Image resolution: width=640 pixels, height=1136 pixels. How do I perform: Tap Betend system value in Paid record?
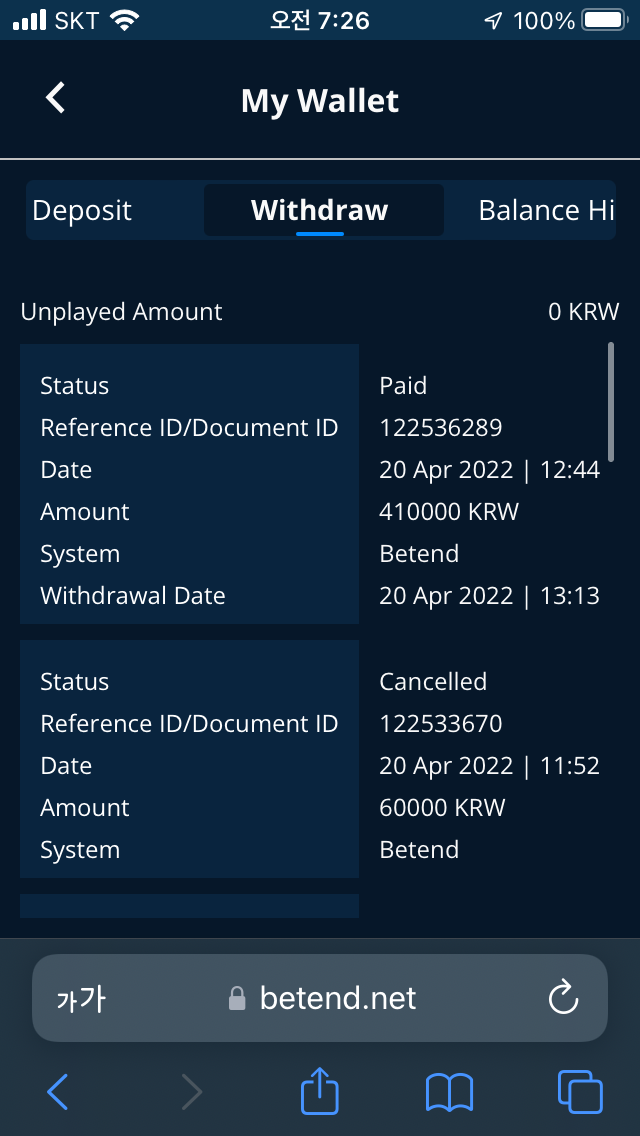(x=419, y=554)
